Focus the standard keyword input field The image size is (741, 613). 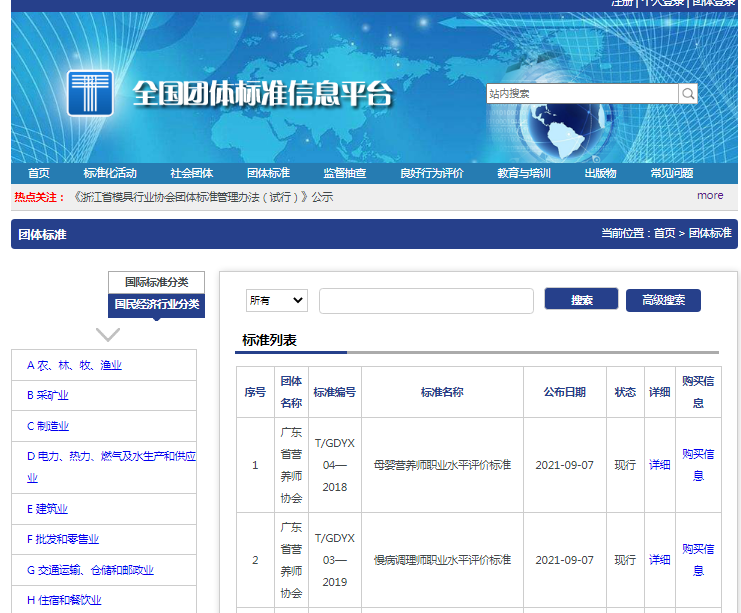pos(426,301)
